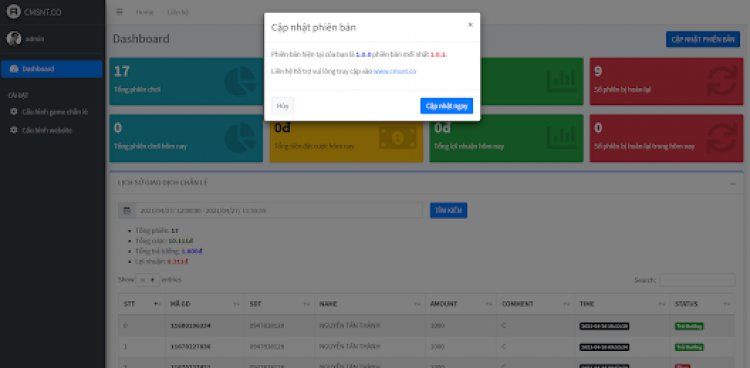Click bar chart icon on top green card
Viewport: 750px width, 368px height.
click(562, 80)
